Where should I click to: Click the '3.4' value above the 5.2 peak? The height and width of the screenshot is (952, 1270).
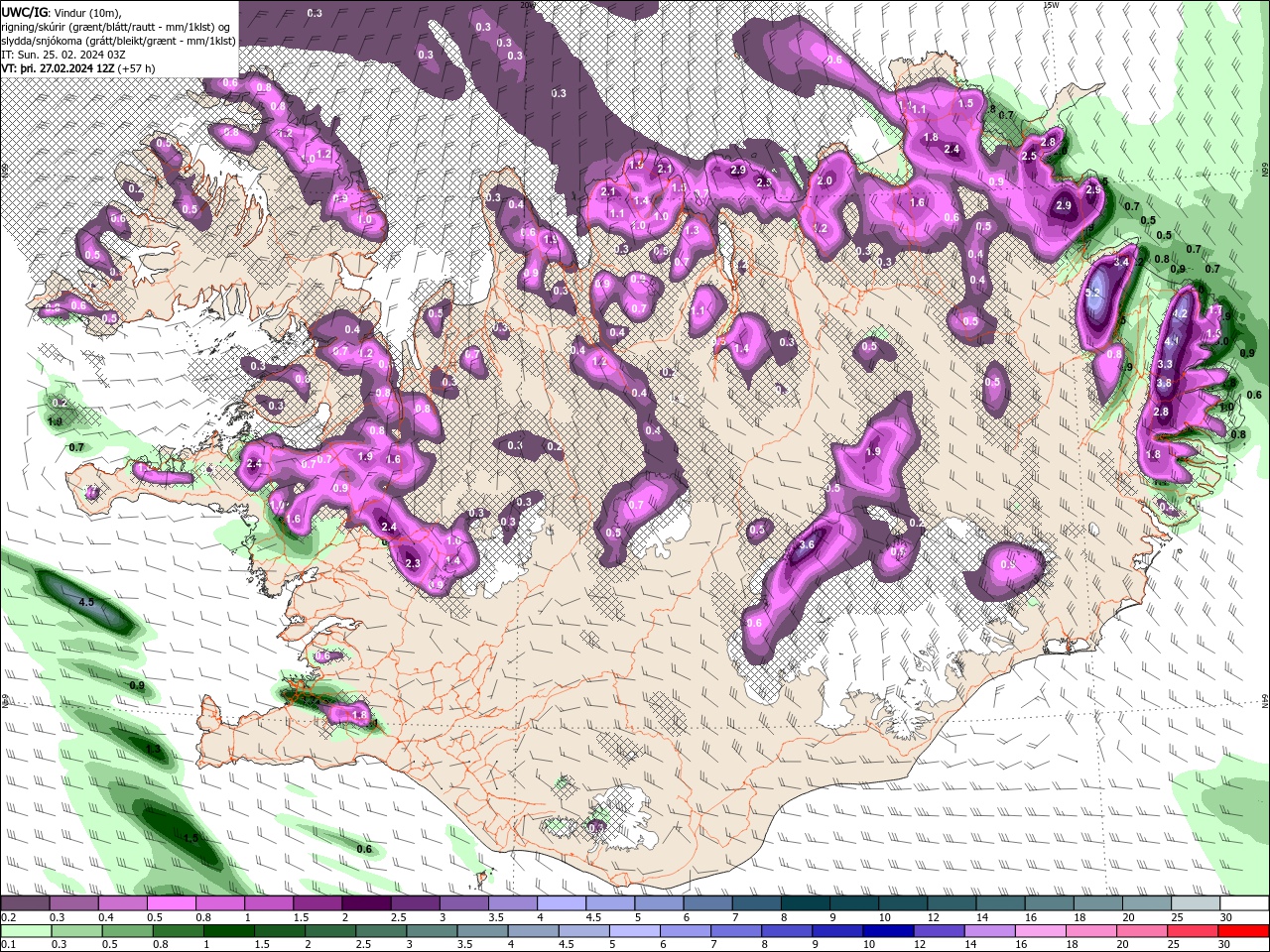[1122, 263]
